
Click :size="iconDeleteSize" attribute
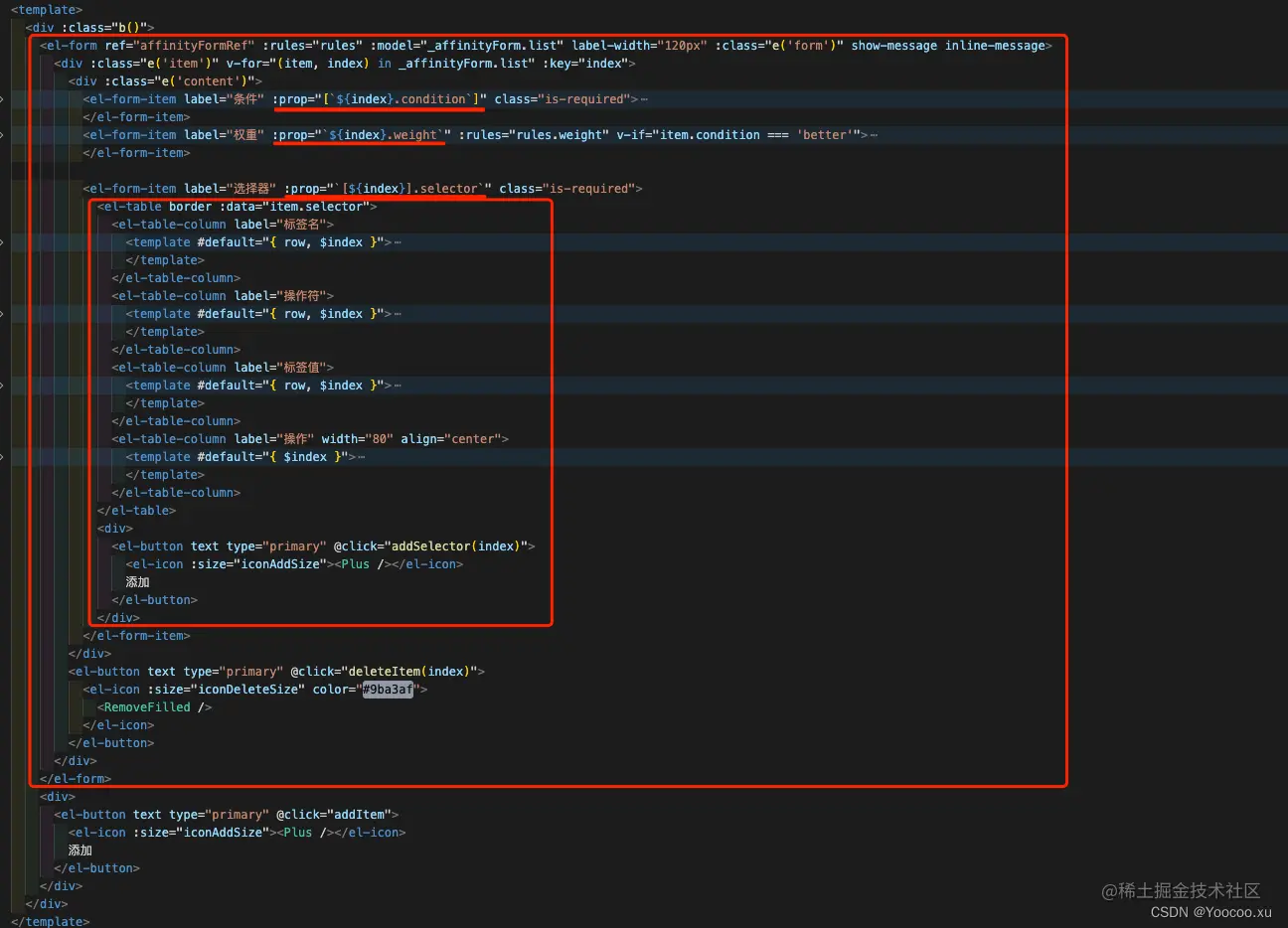pyautogui.click(x=227, y=690)
